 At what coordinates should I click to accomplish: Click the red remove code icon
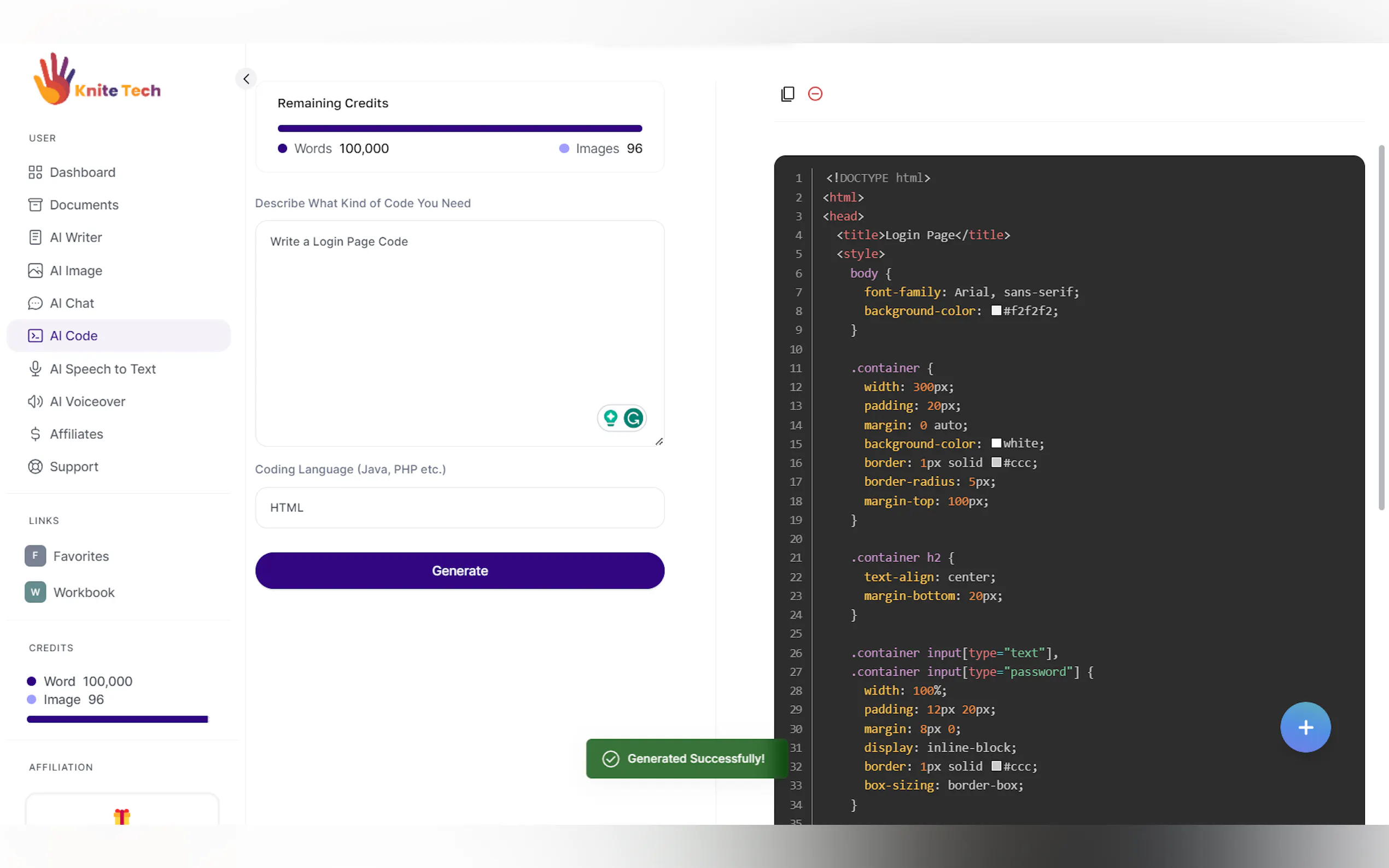coord(815,93)
